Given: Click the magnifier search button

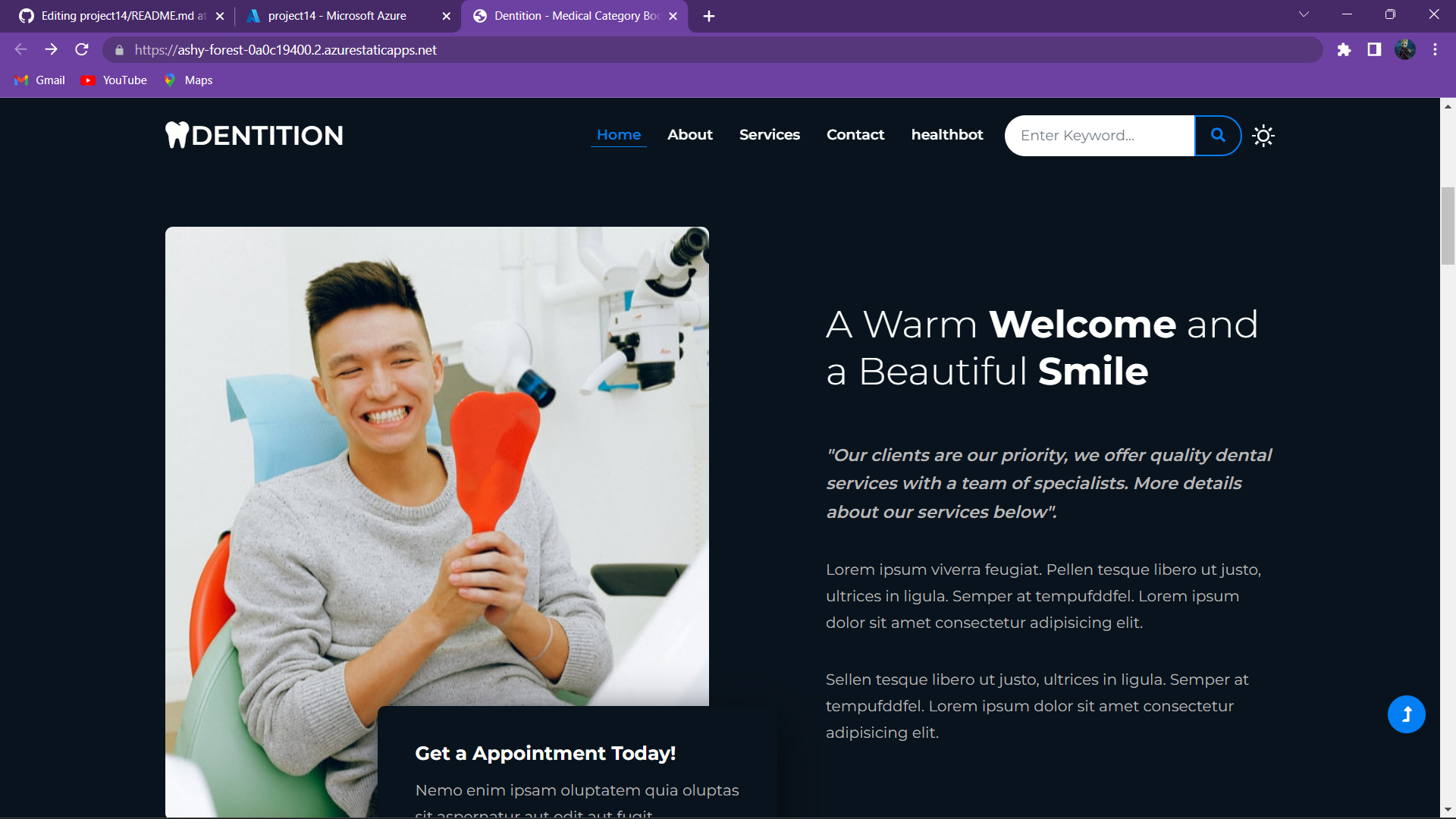Looking at the screenshot, I should click(x=1218, y=135).
